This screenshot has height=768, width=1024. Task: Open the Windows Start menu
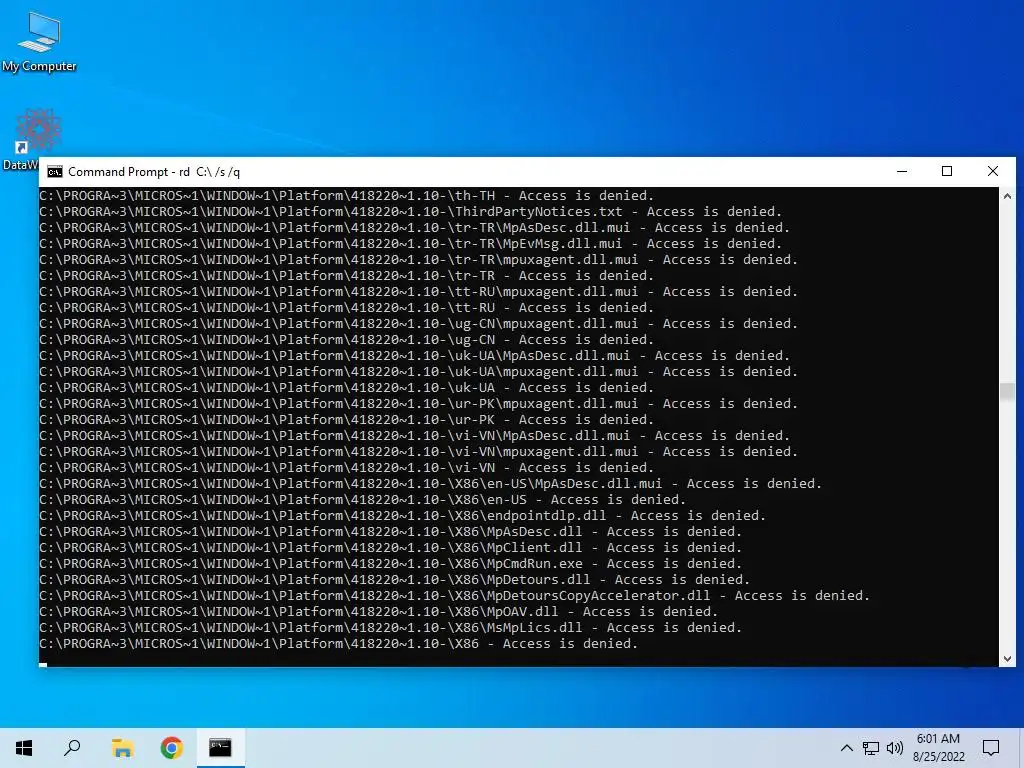tap(24, 748)
